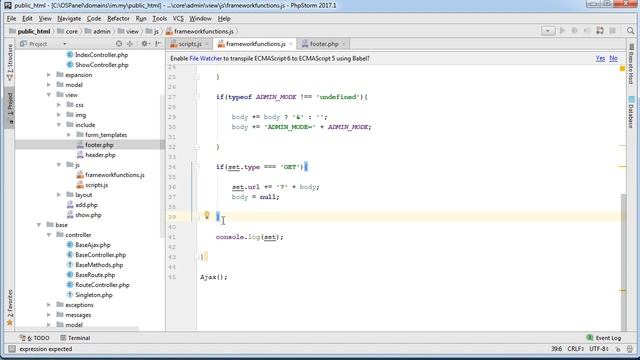Click the collapse all icon in Project panel
Screen dimensions: 640x360
pos(130,44)
